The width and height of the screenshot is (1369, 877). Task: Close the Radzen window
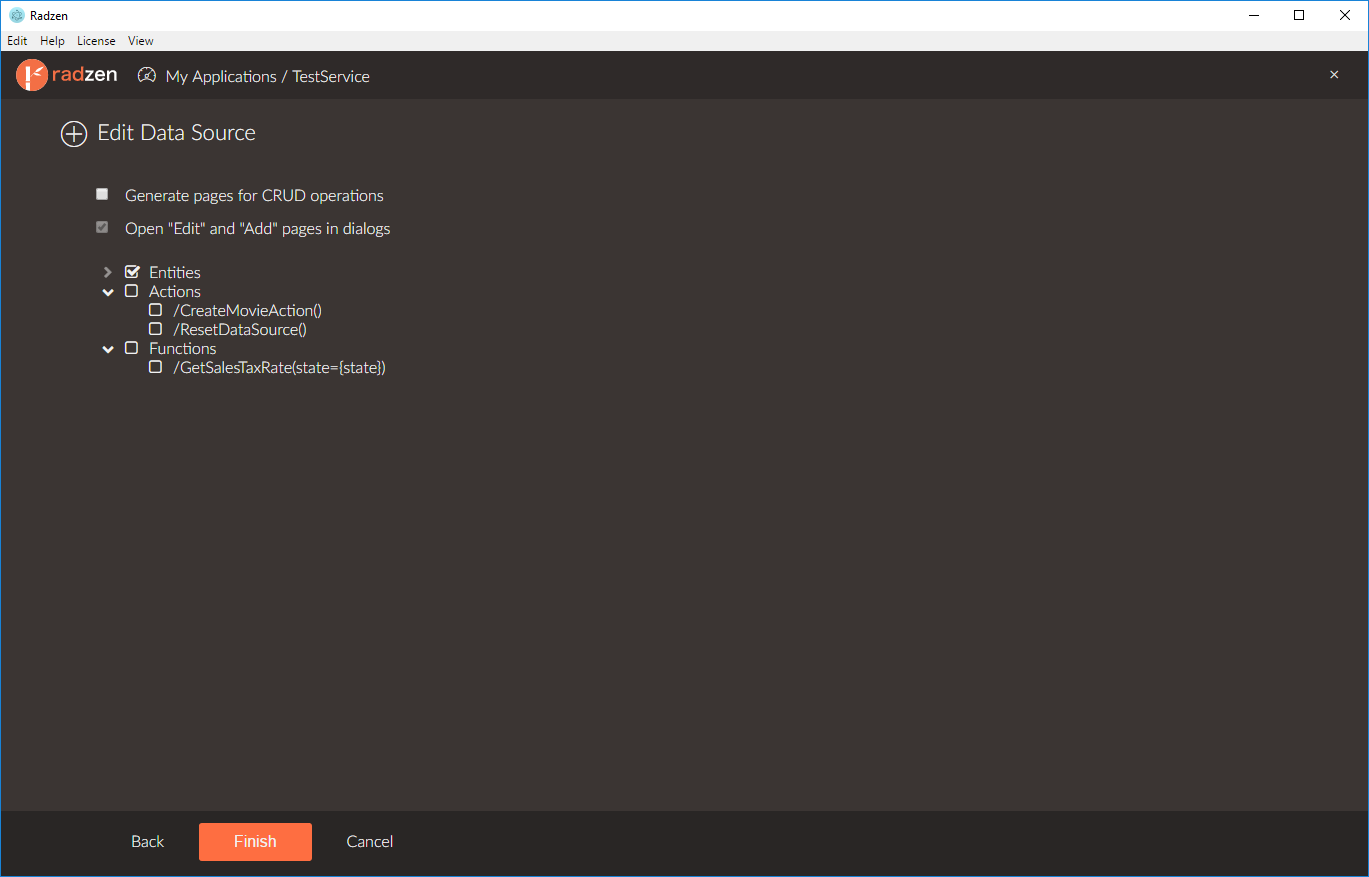(1345, 15)
